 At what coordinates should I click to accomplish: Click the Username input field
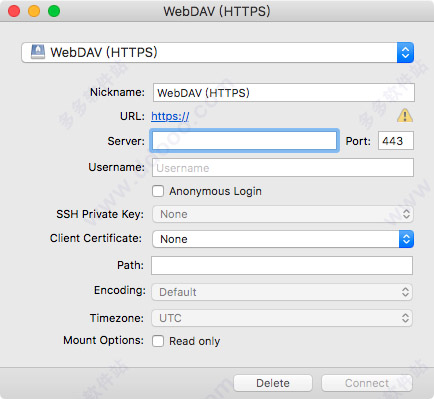[283, 168]
